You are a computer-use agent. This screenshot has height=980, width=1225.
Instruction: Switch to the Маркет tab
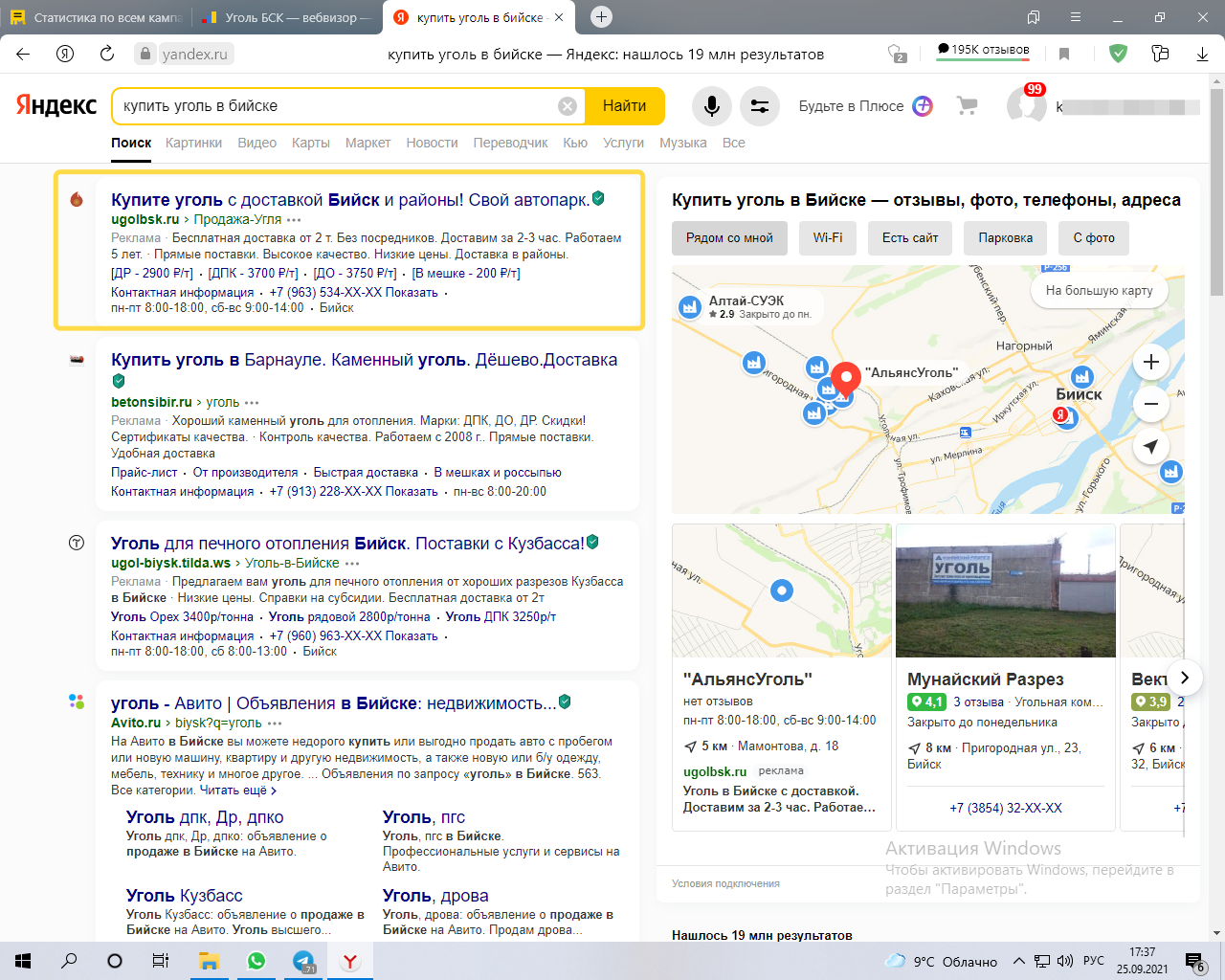(367, 143)
